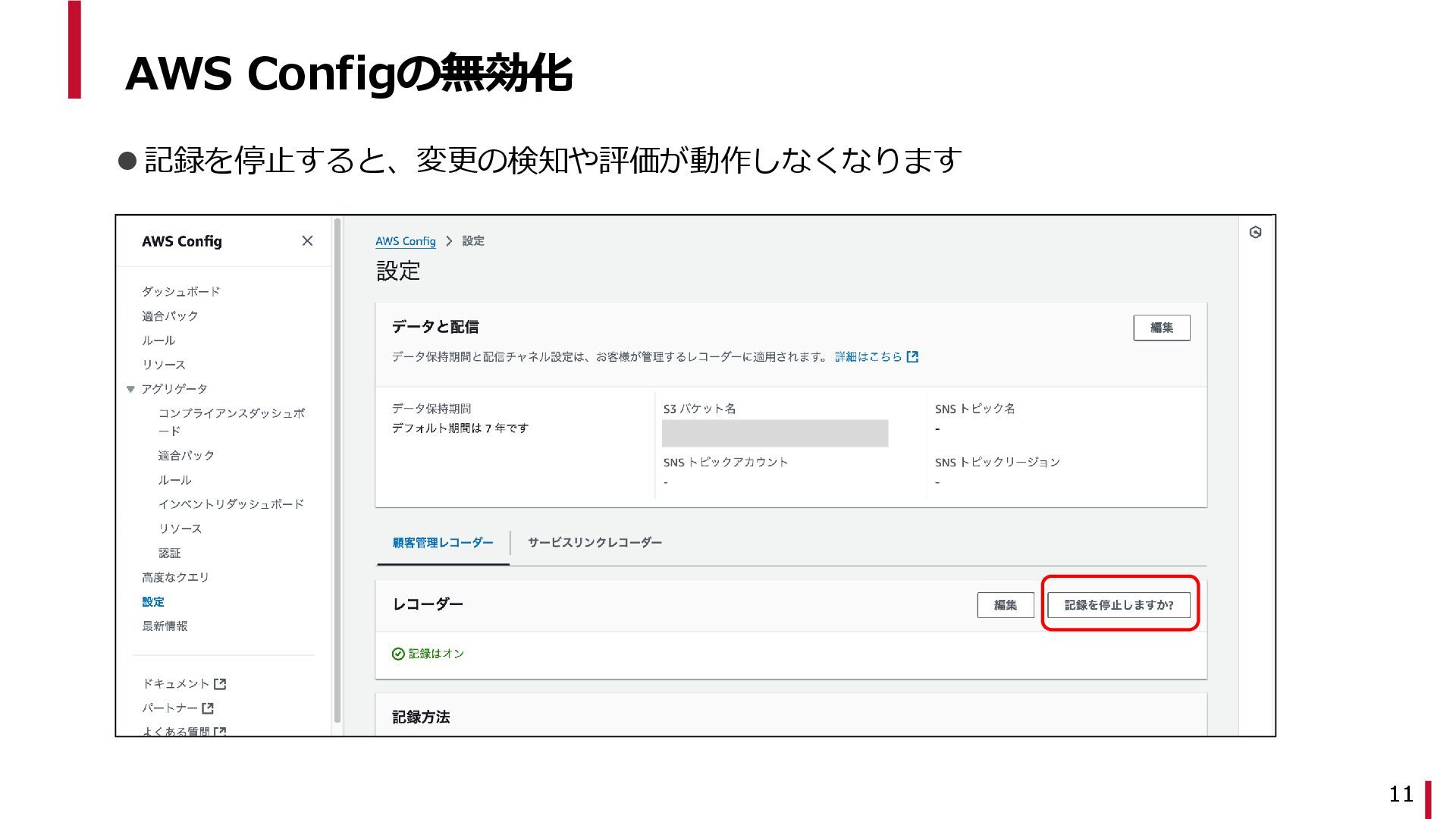Viewport: 1456px width, 819px height.
Task: Collapse the アグリゲータ tree section
Action: (130, 389)
